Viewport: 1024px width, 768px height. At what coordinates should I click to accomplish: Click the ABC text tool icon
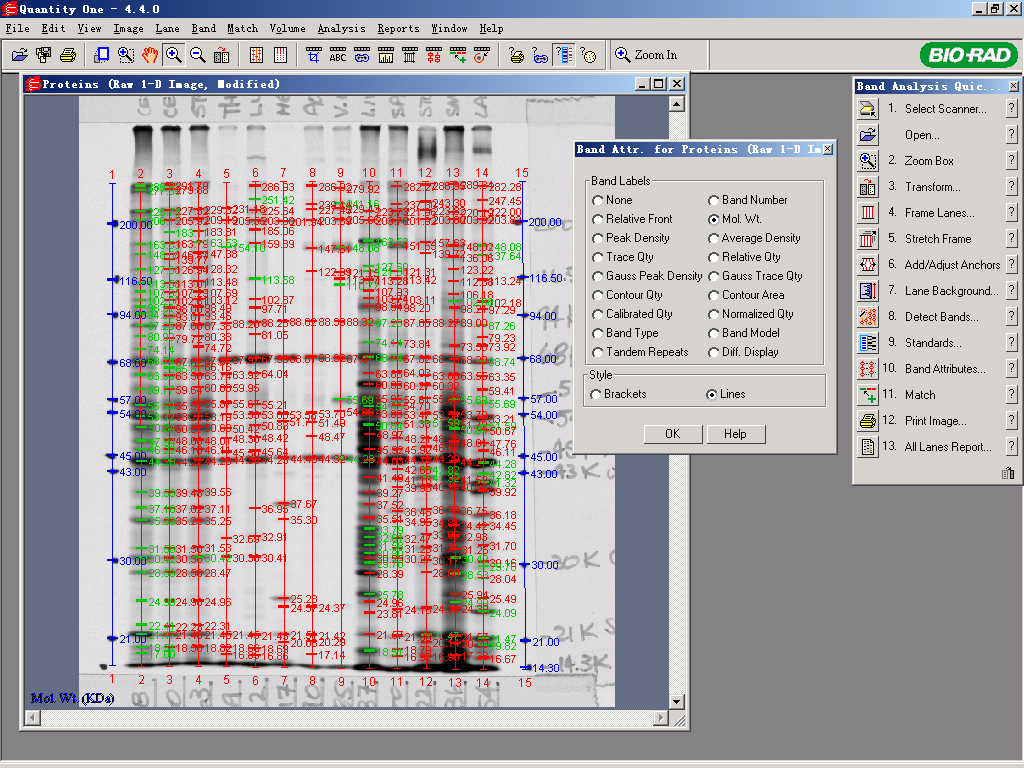338,55
